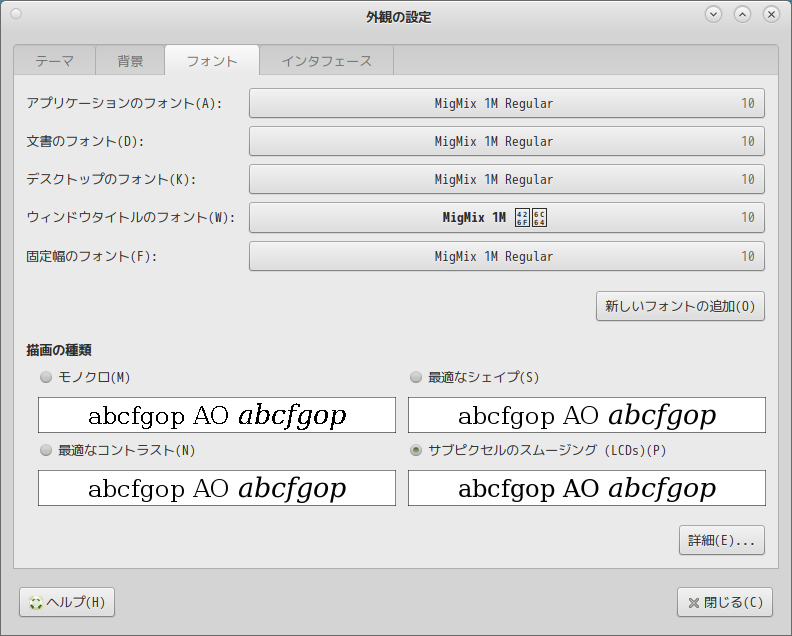Open the 固定幅のフォント font selector
The height and width of the screenshot is (636, 792).
pos(507,256)
